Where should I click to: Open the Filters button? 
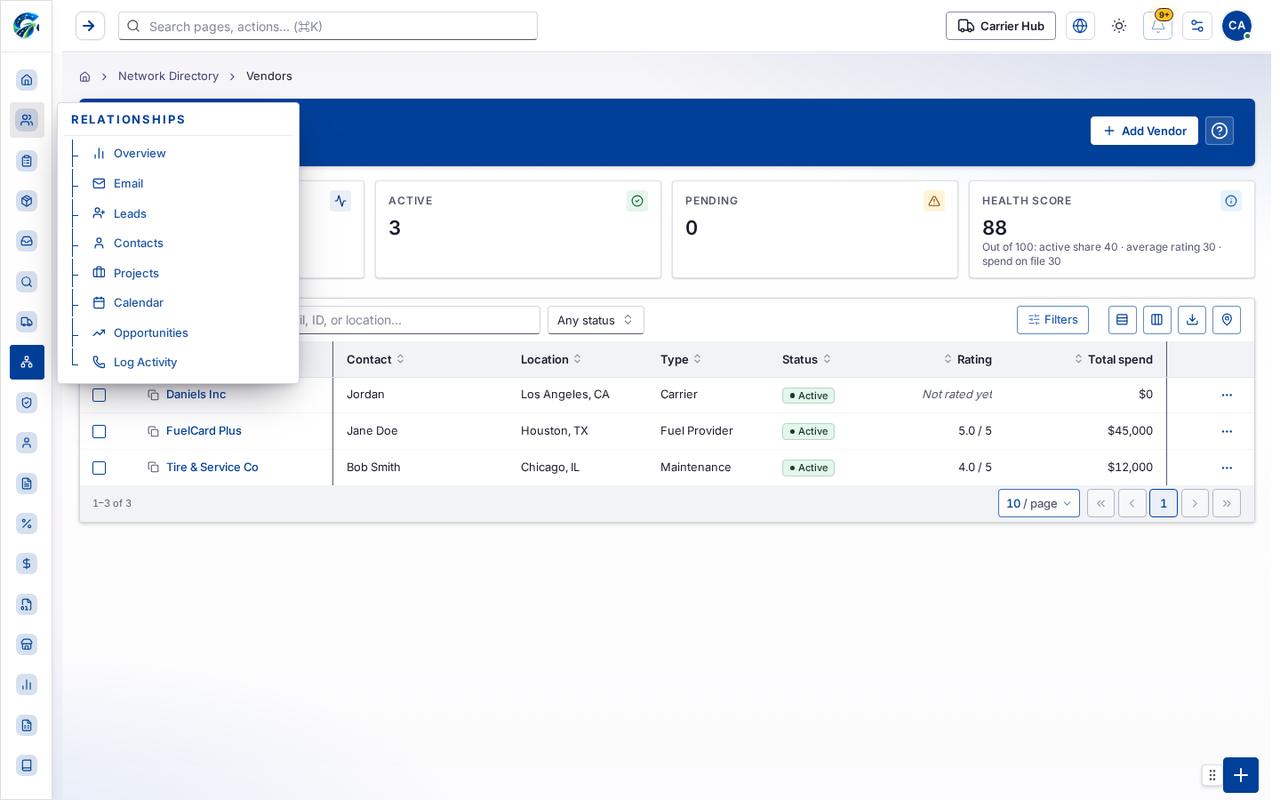[x=1053, y=320]
